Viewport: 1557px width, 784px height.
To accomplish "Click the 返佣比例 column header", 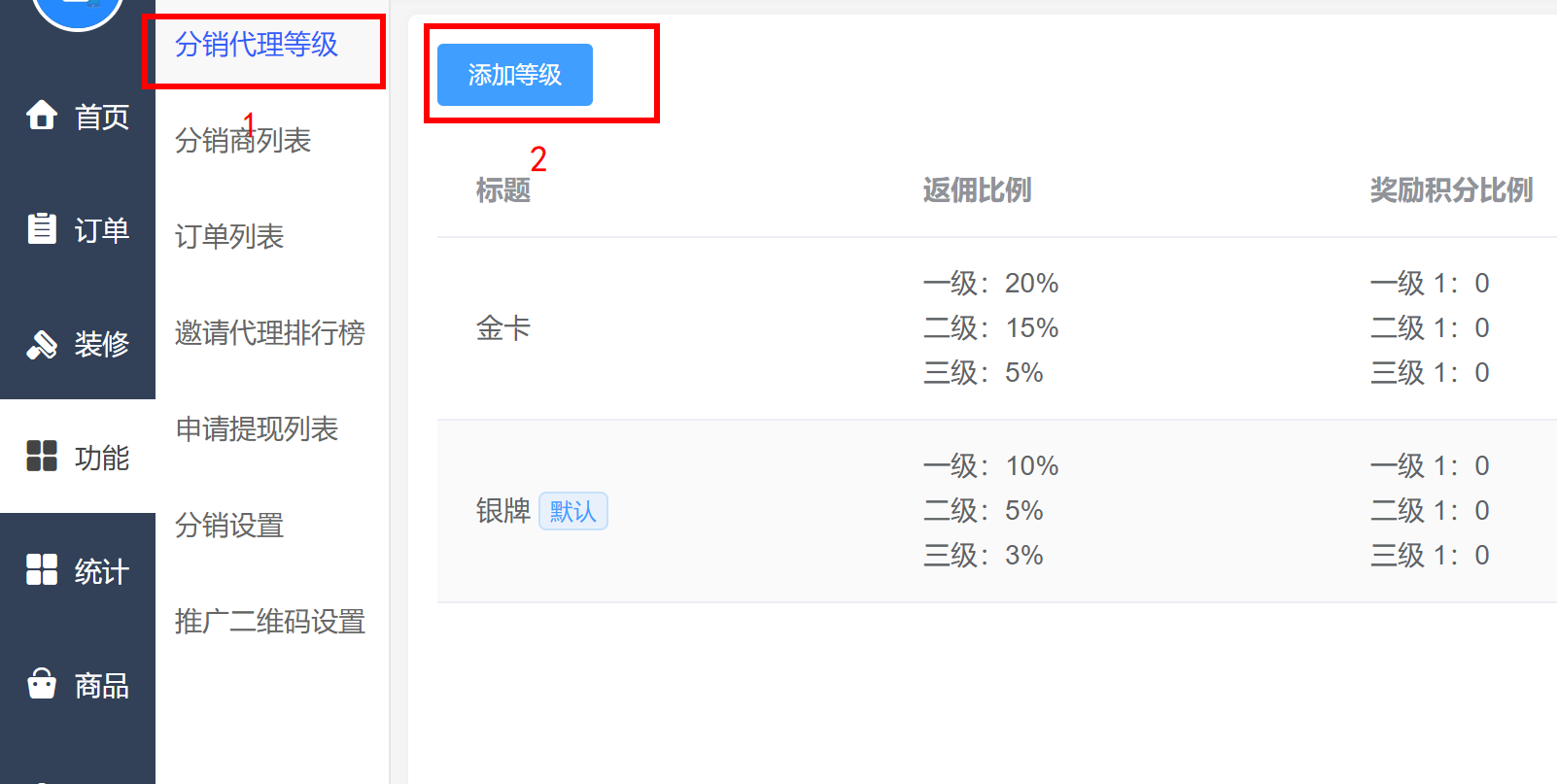I will coord(977,190).
